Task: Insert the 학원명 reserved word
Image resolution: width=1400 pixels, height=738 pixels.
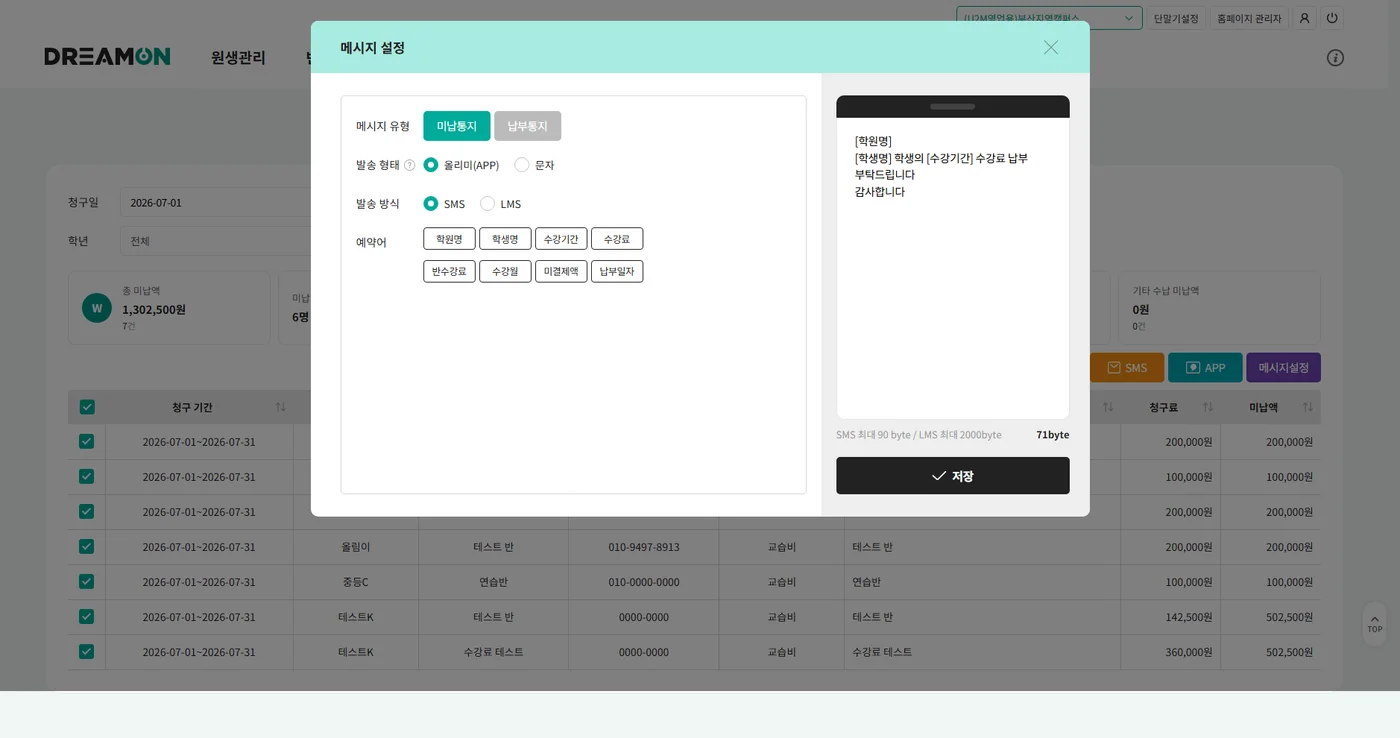Action: click(x=449, y=239)
